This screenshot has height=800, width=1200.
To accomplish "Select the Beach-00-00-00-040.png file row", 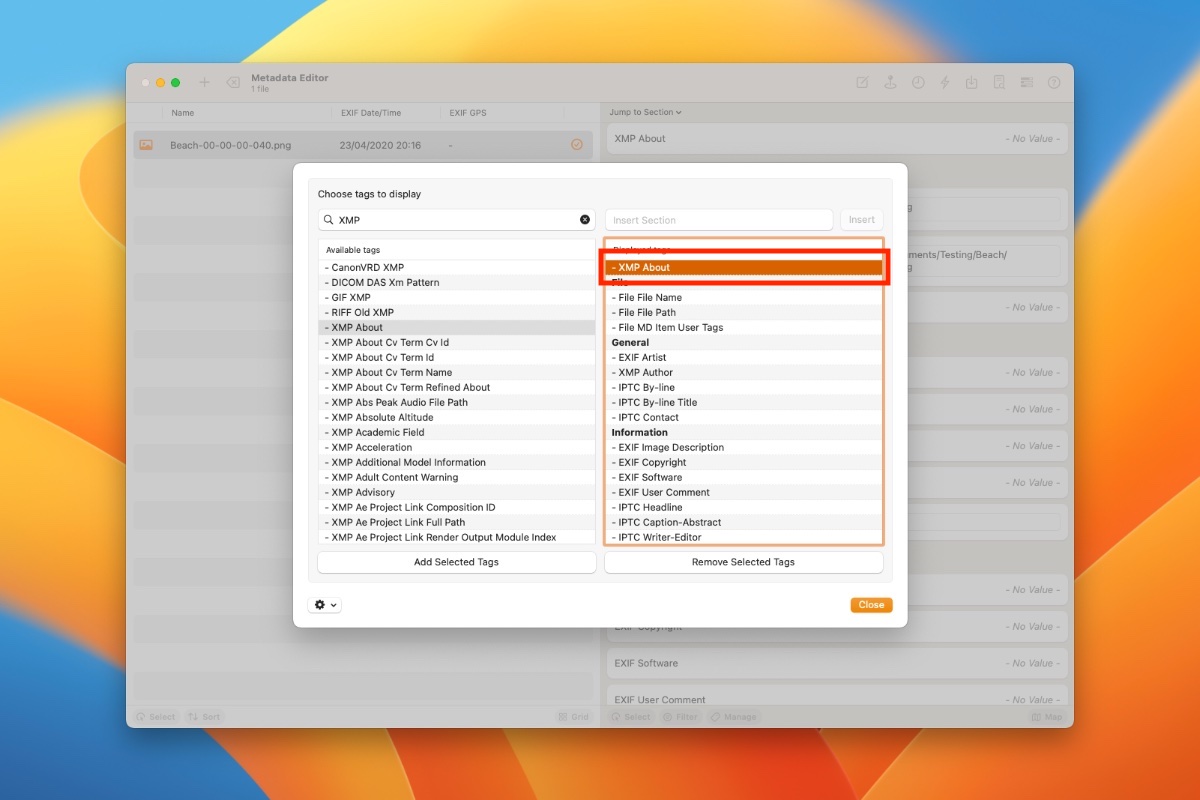I will (x=363, y=145).
